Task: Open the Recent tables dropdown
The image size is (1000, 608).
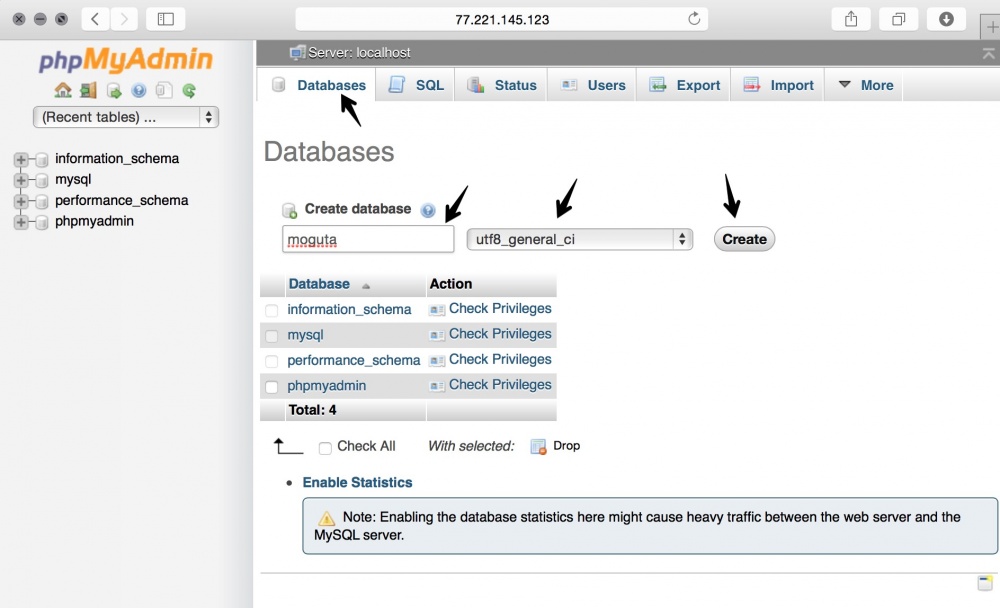Action: pos(126,117)
